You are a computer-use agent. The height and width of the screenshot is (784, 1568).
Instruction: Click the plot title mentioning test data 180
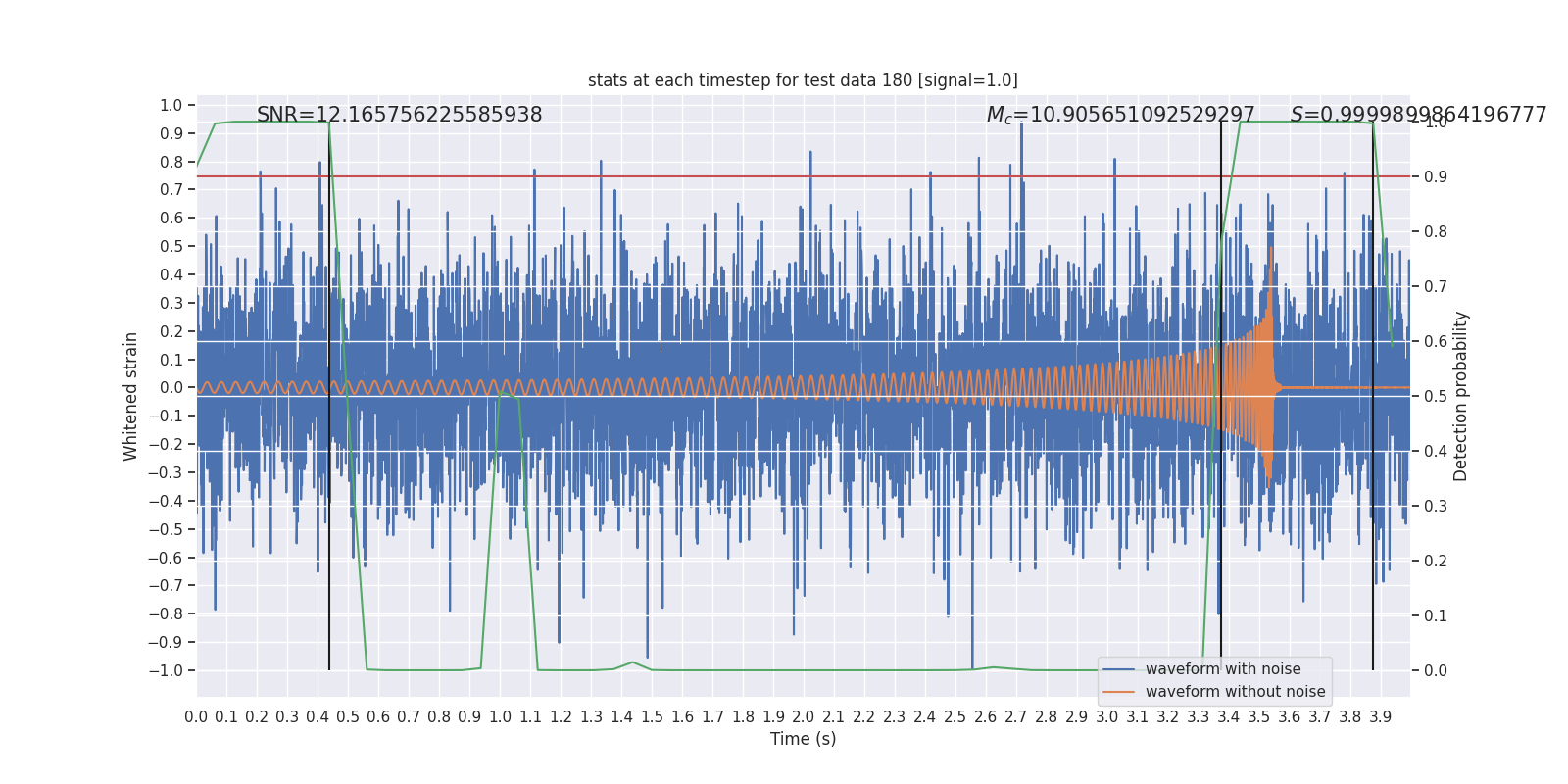pyautogui.click(x=803, y=80)
